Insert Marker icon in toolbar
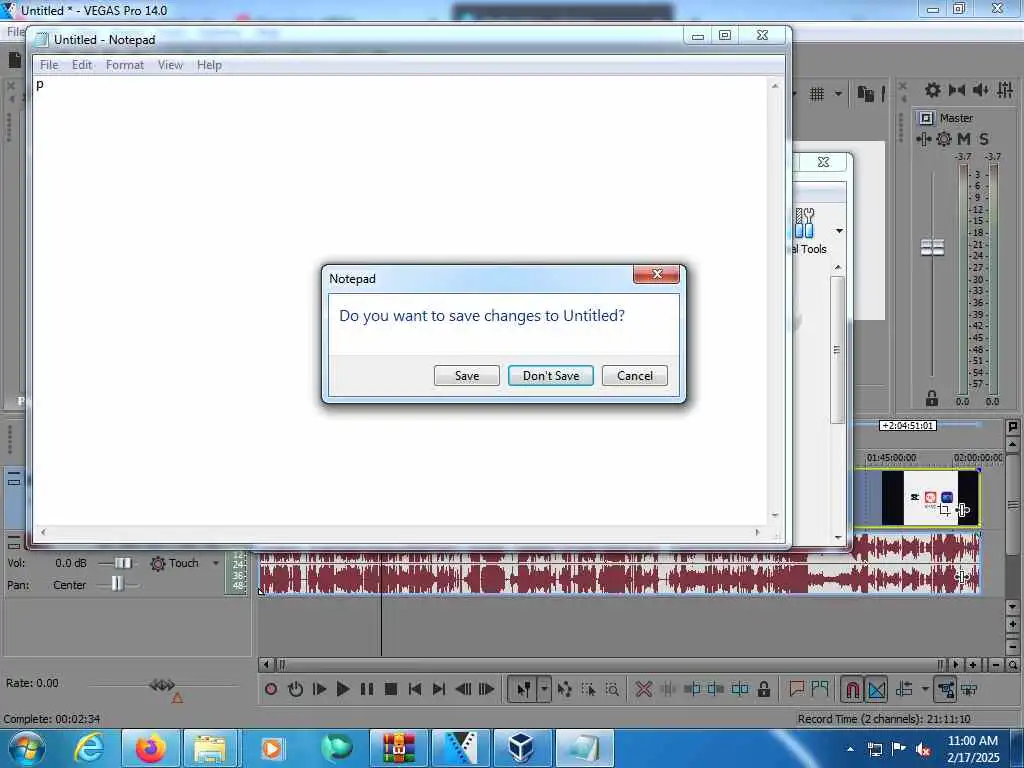 tap(796, 688)
